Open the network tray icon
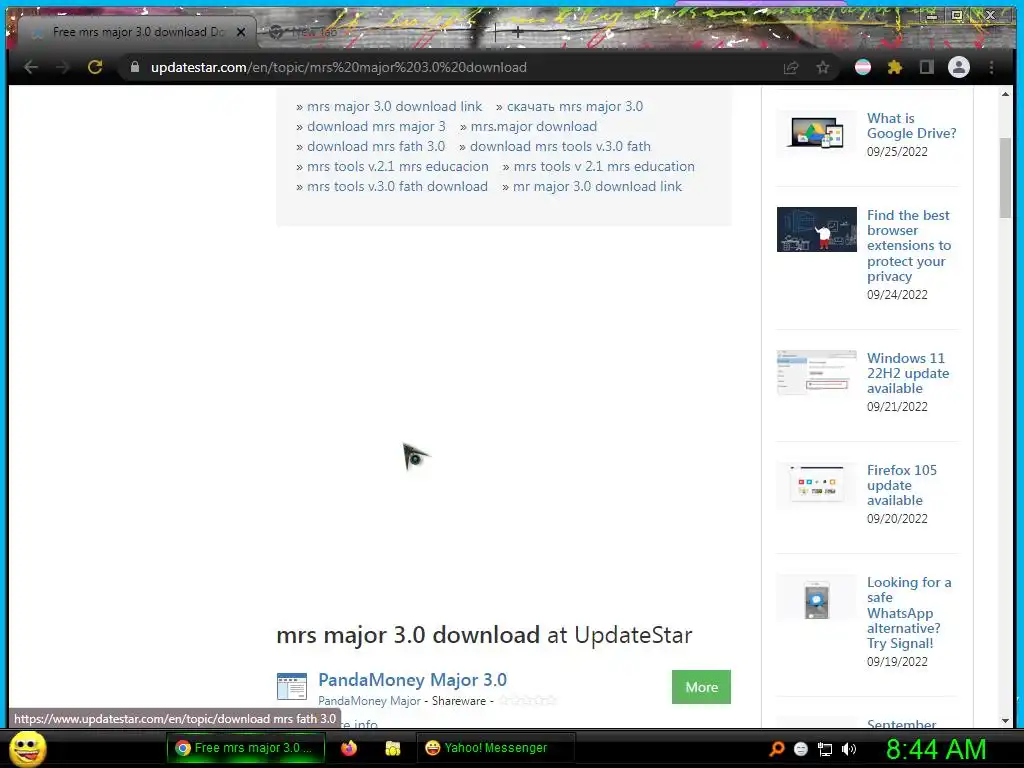Screen dimensions: 1024x768 825,749
